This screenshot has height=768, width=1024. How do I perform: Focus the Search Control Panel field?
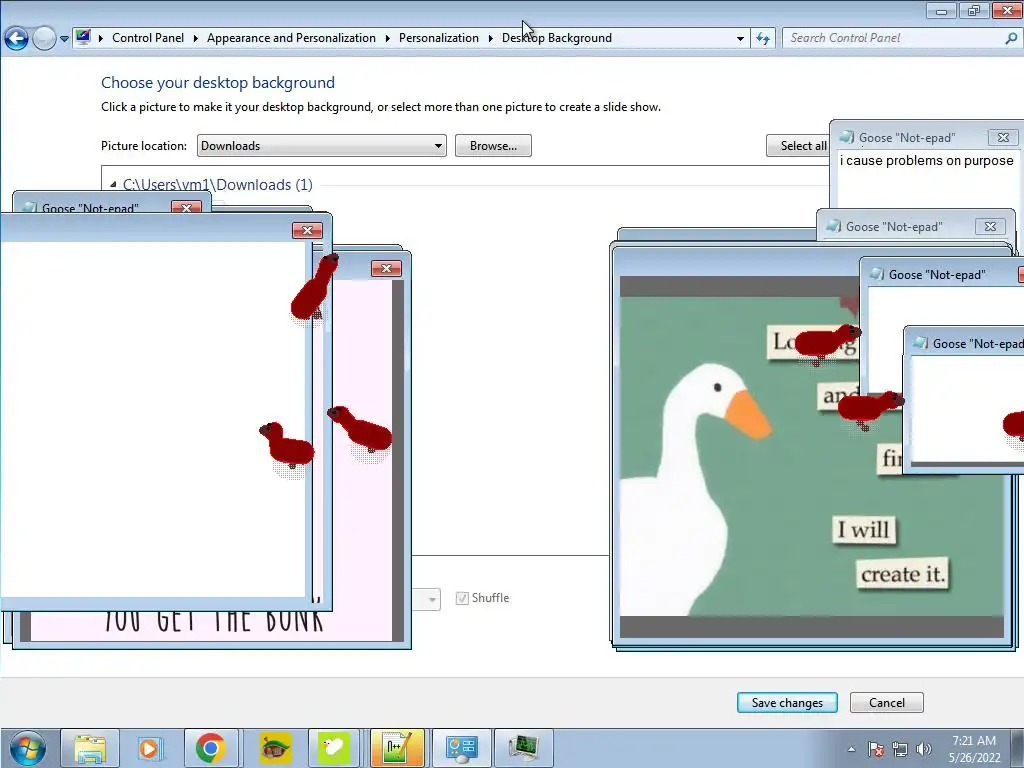coord(893,38)
